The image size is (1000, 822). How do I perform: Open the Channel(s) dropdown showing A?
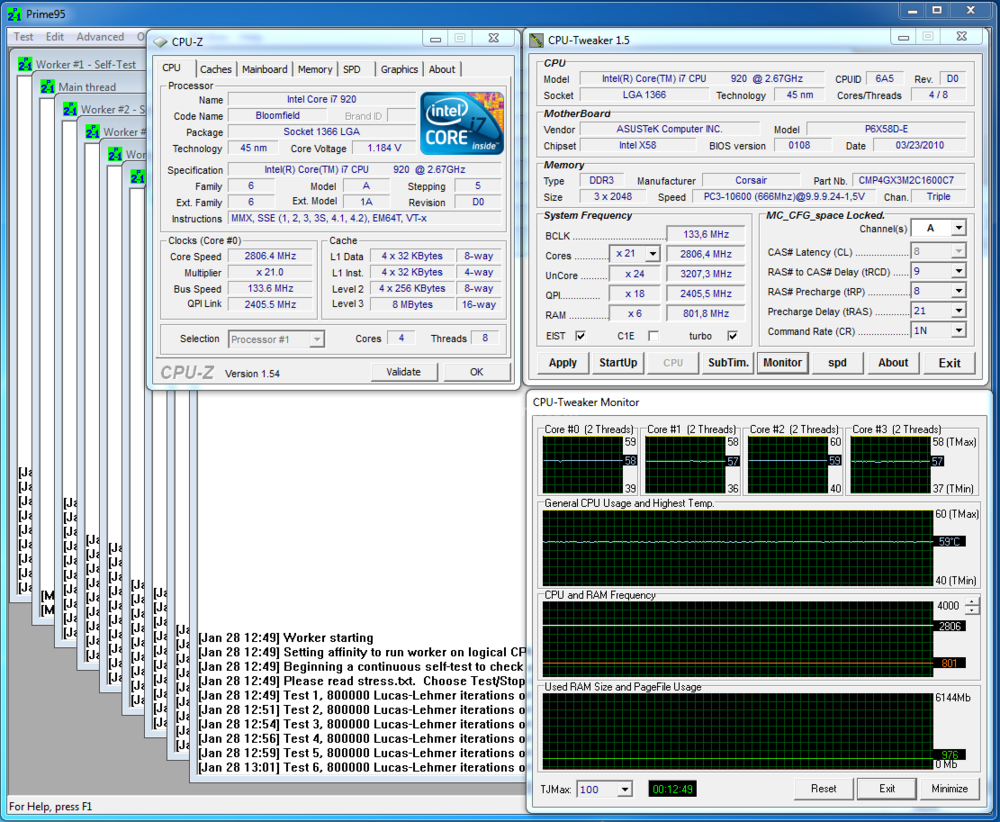959,228
